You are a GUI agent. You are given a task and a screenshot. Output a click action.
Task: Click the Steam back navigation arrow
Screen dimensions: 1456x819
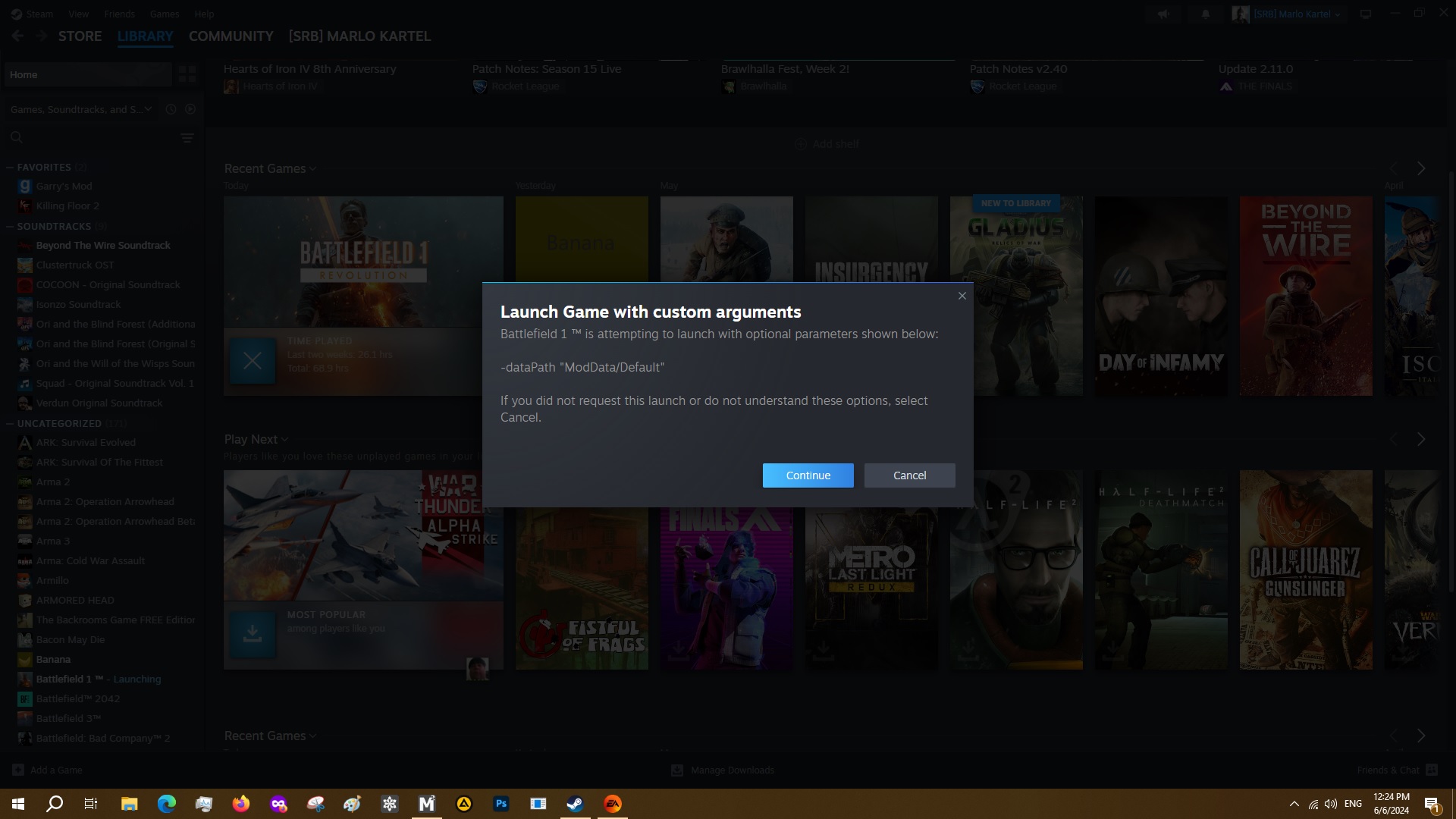17,36
